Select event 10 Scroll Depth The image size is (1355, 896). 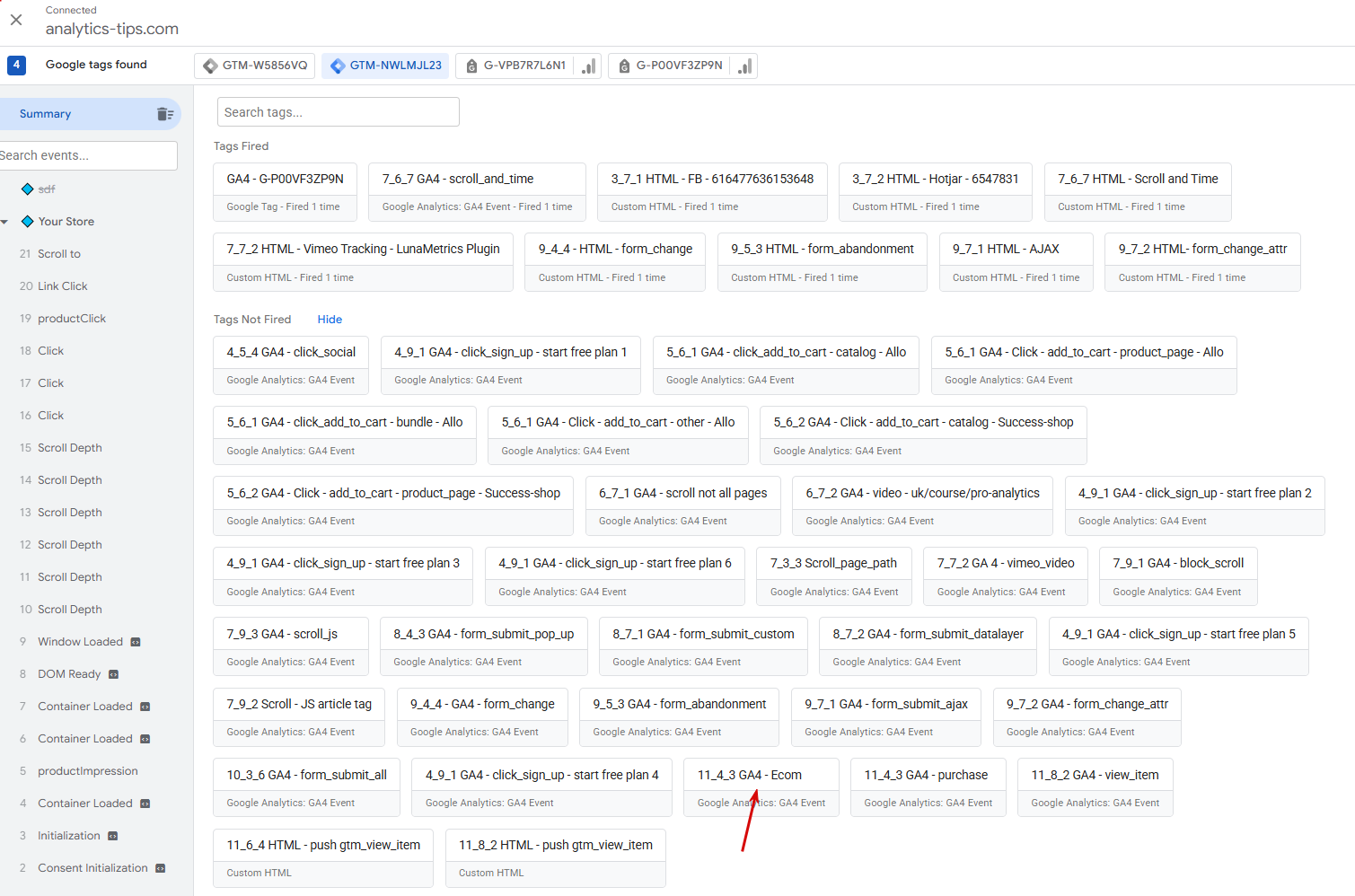click(70, 610)
